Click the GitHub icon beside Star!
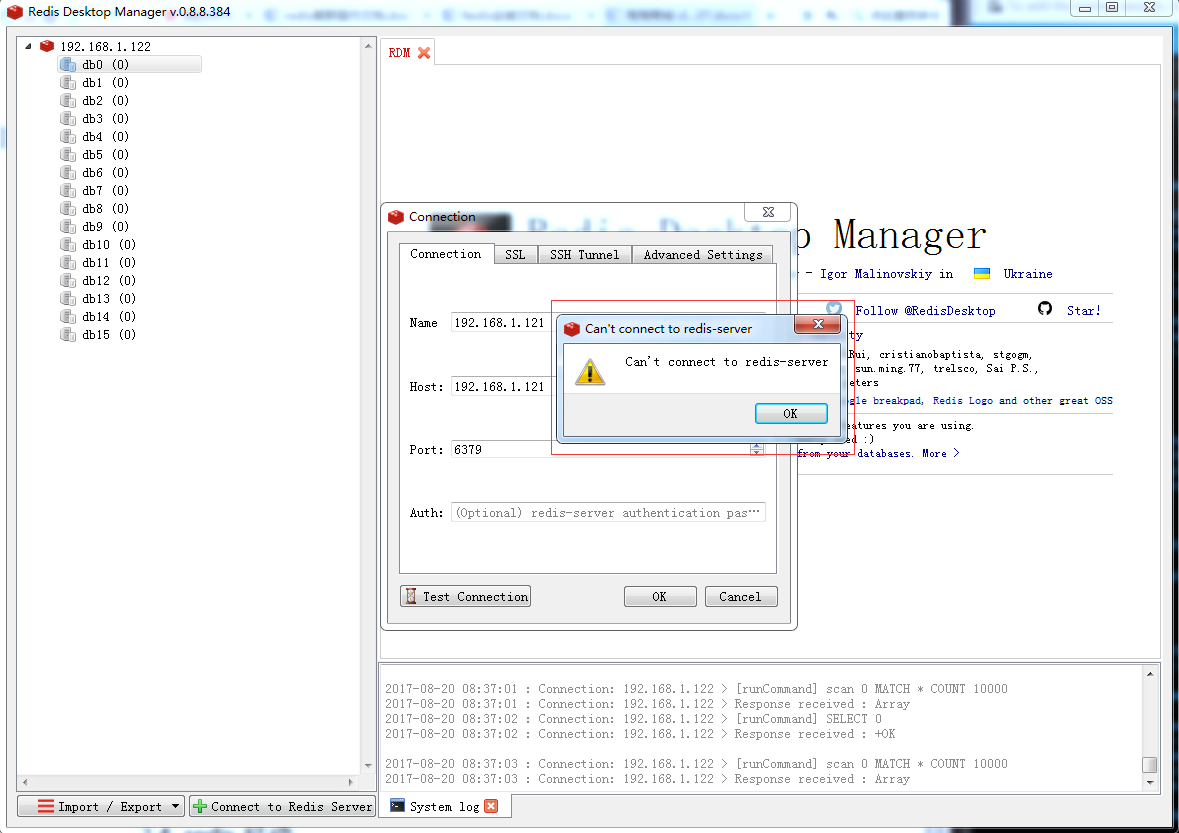 (1044, 308)
